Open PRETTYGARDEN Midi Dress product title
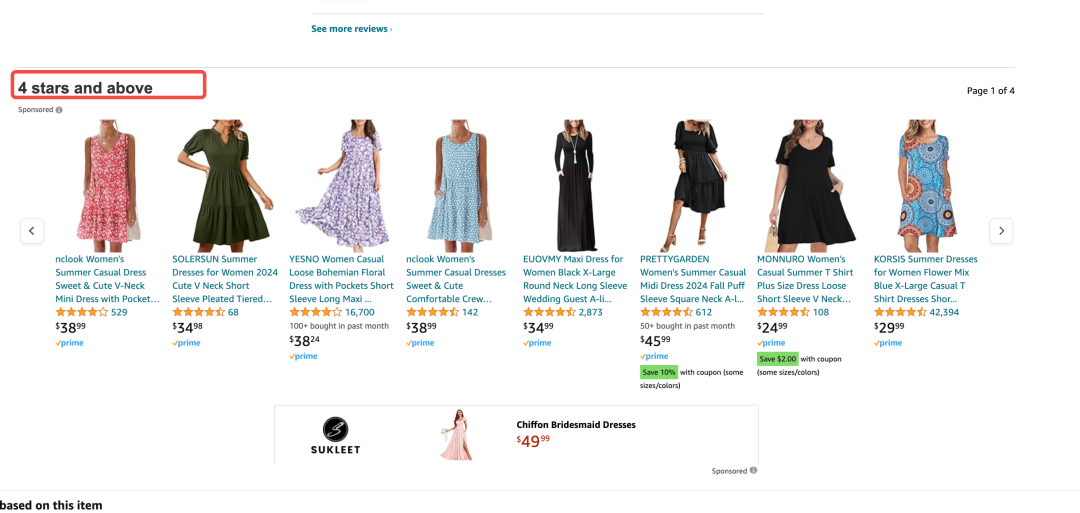This screenshot has height=513, width=1080. pyautogui.click(x=693, y=278)
